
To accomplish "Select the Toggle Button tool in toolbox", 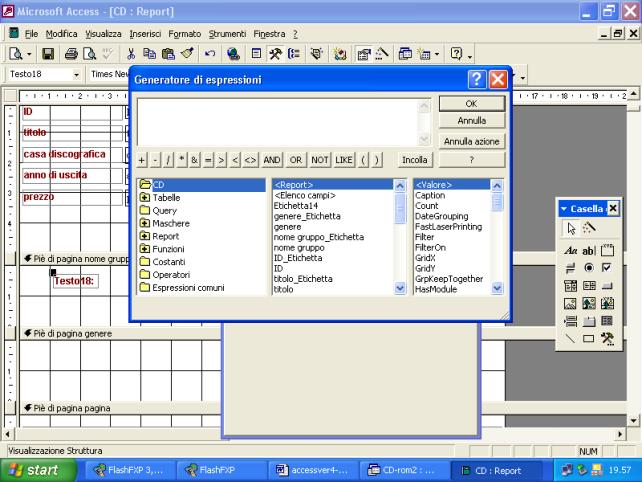I will (570, 268).
